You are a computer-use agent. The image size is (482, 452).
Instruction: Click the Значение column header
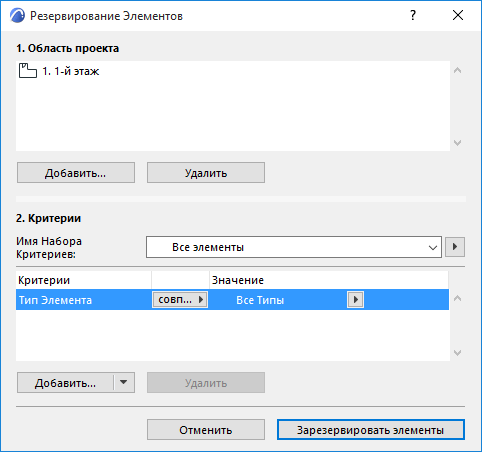click(x=329, y=280)
